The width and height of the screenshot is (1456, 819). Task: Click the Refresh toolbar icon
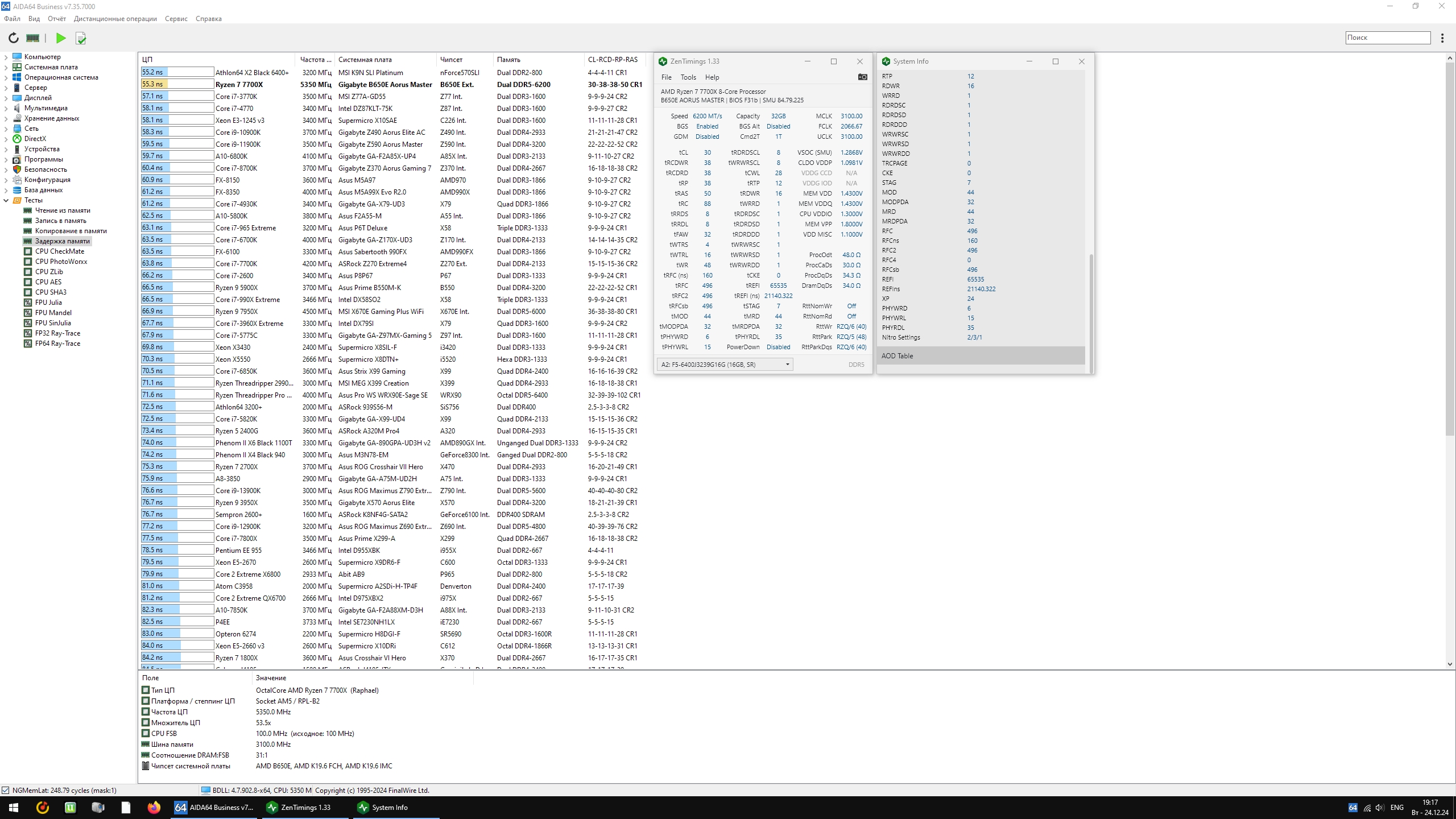tap(13, 38)
